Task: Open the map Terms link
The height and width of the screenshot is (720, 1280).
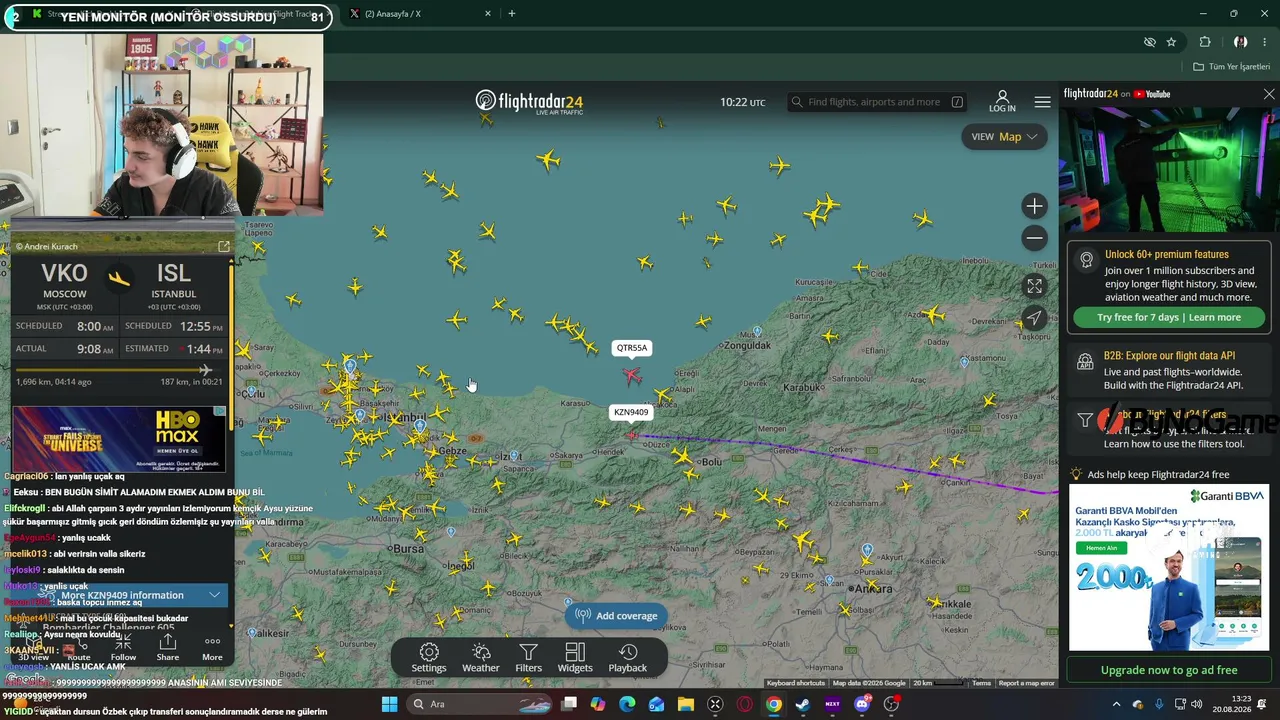Action: (982, 683)
